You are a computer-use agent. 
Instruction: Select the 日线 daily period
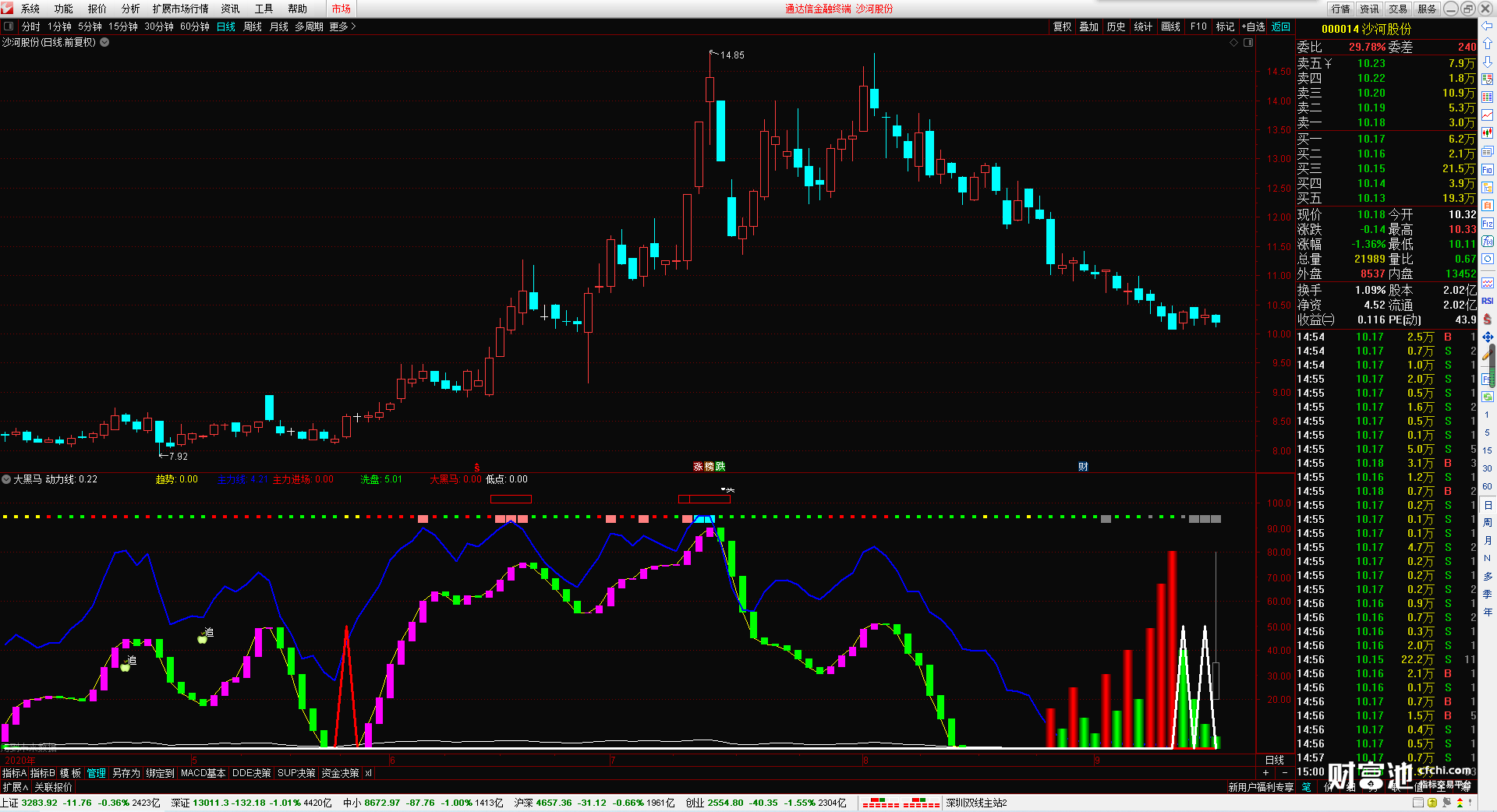226,26
